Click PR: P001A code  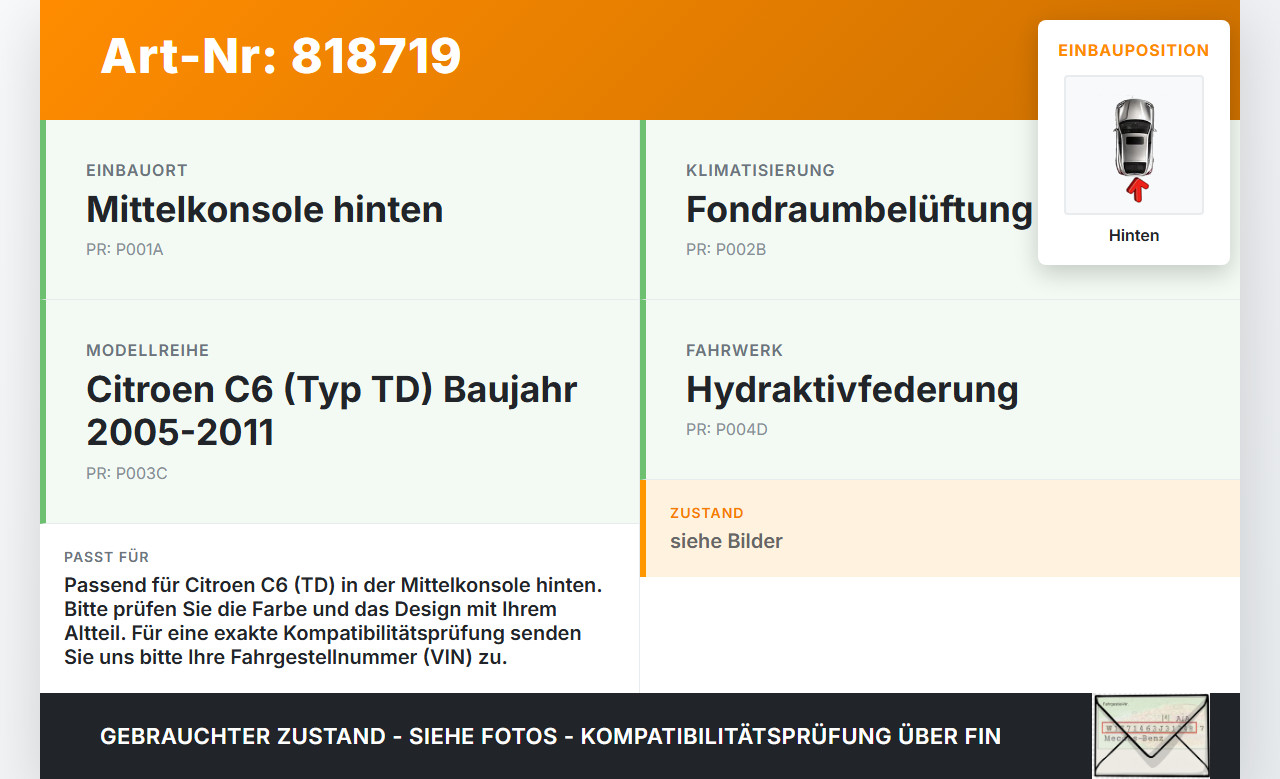point(125,250)
